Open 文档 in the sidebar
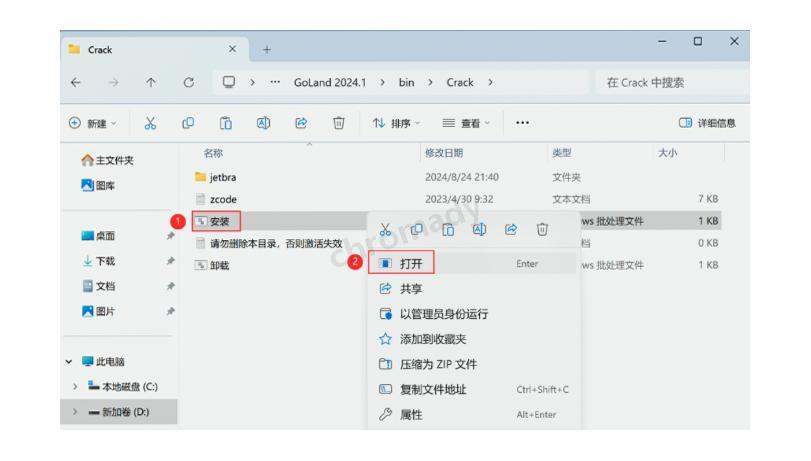The width and height of the screenshot is (811, 461). click(98, 286)
